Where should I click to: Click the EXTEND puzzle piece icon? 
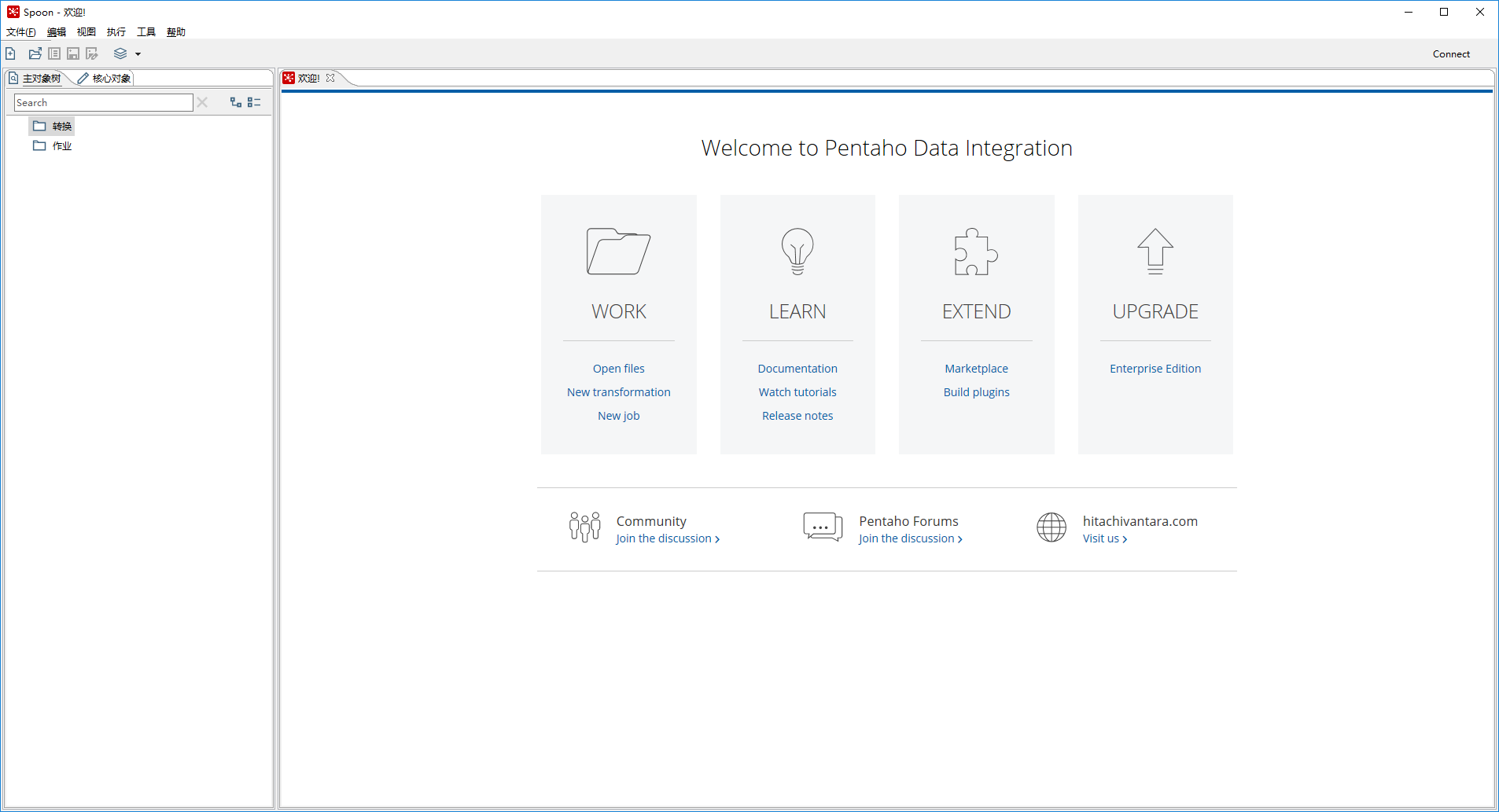pyautogui.click(x=977, y=252)
